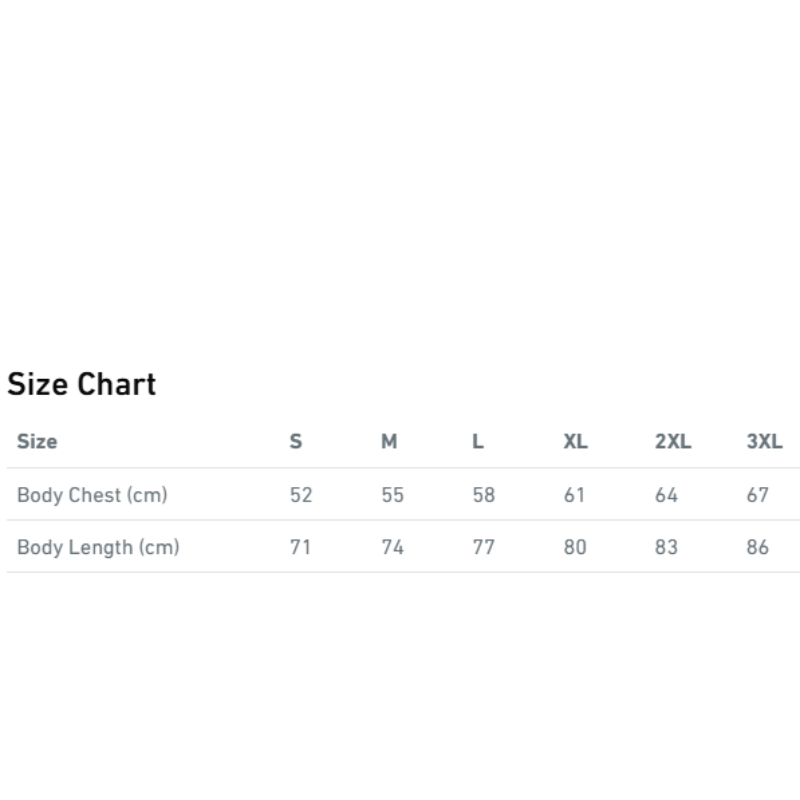Click the M size column header
This screenshot has width=800, height=800.
pyautogui.click(x=389, y=441)
